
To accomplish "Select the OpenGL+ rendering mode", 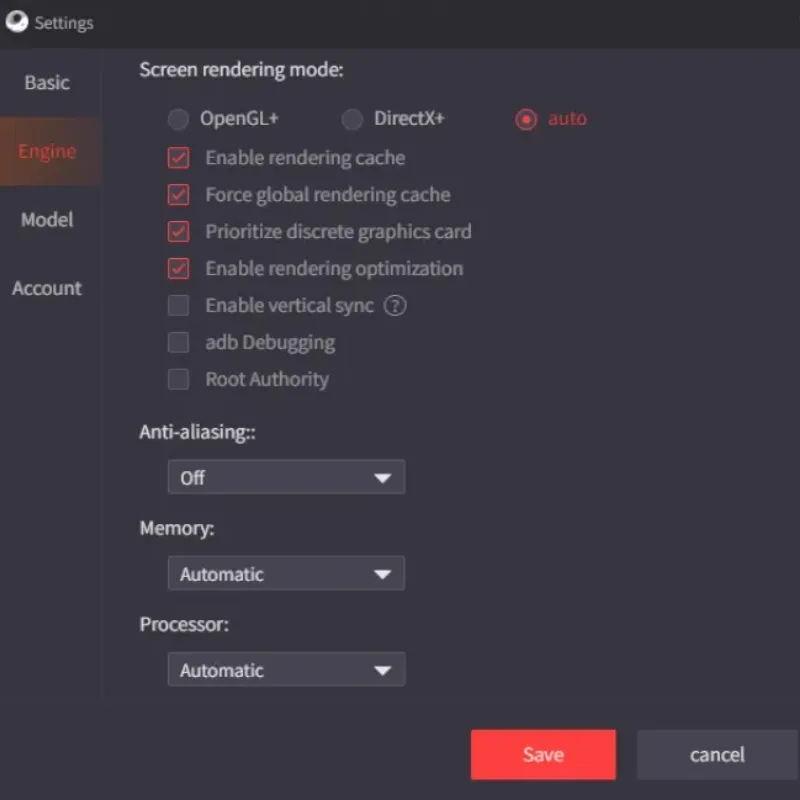I will click(x=178, y=118).
